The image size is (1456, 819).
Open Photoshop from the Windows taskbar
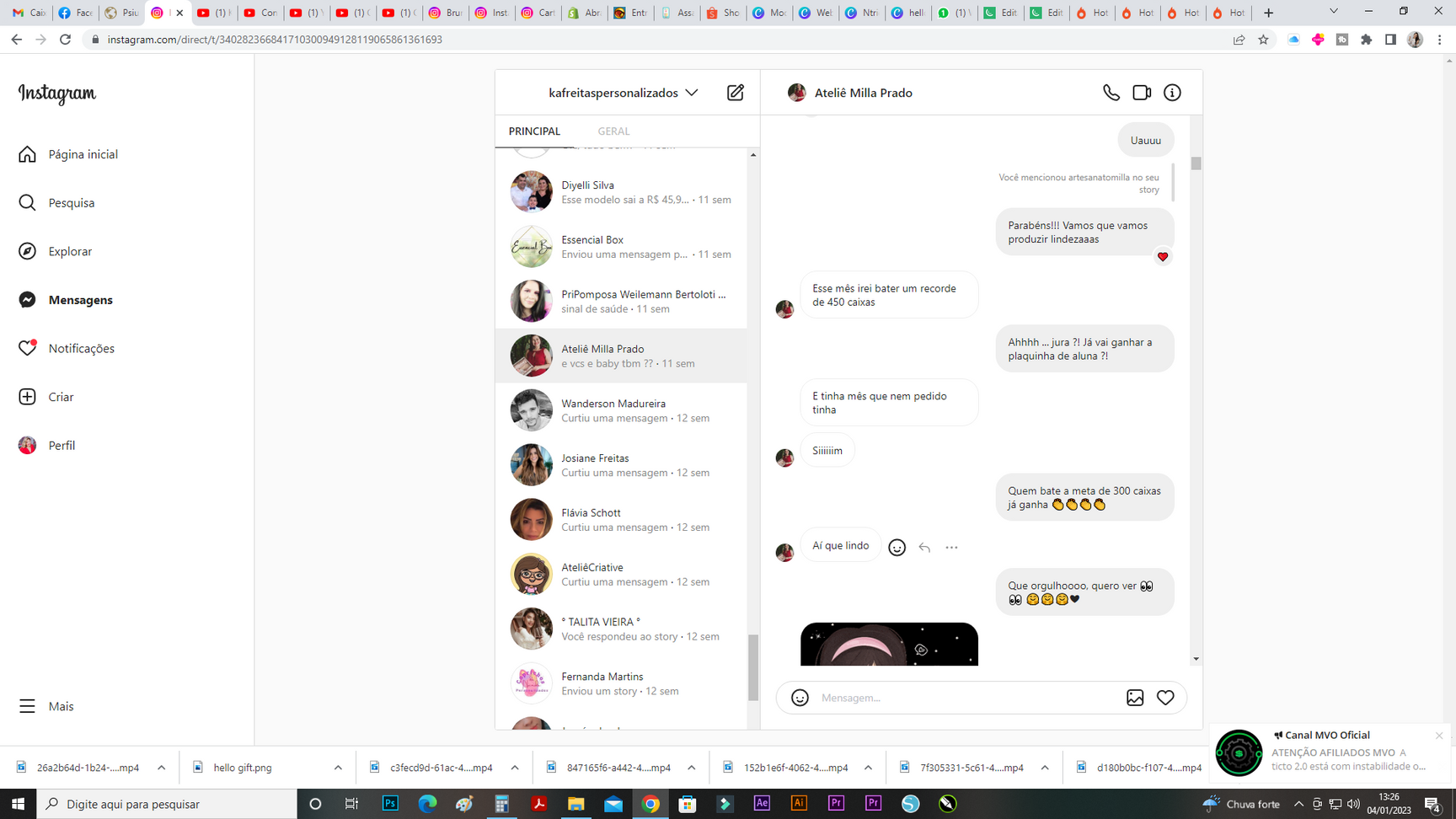pos(390,804)
